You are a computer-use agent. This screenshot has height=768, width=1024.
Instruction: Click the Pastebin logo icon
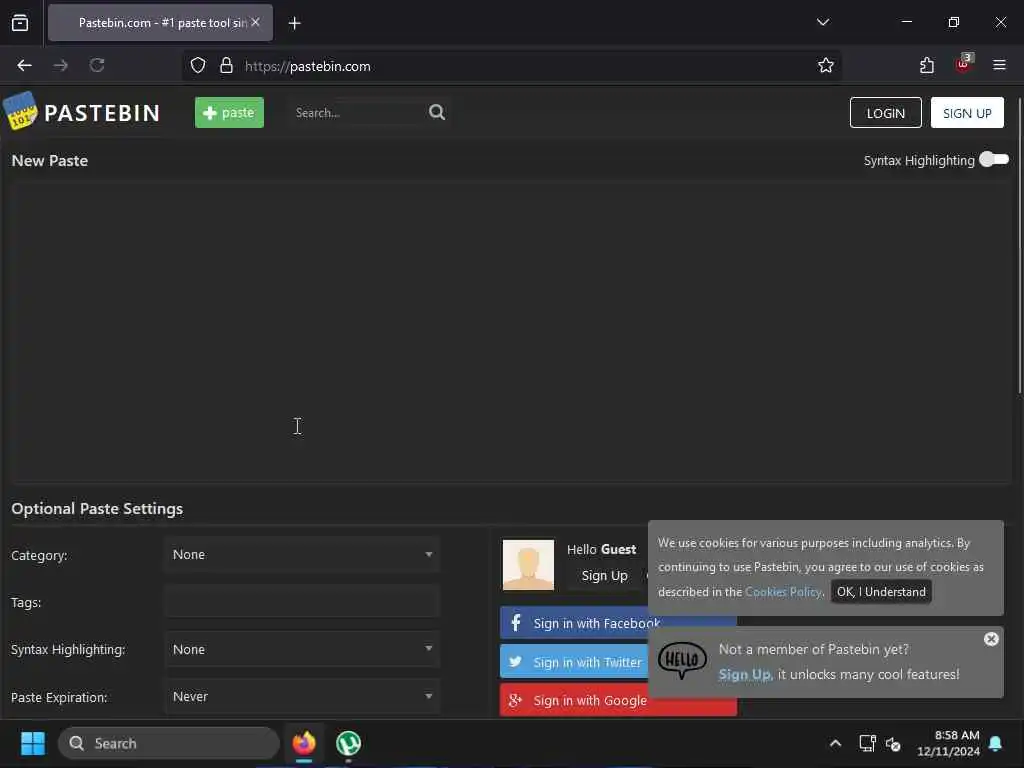click(x=20, y=111)
